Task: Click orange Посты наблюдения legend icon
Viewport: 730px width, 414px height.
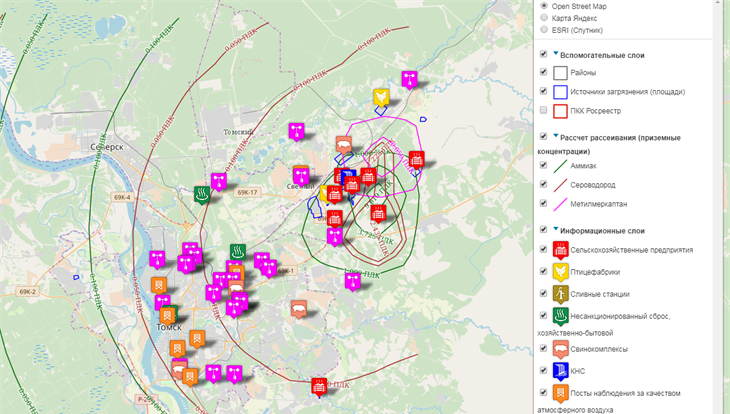Action: tap(561, 393)
